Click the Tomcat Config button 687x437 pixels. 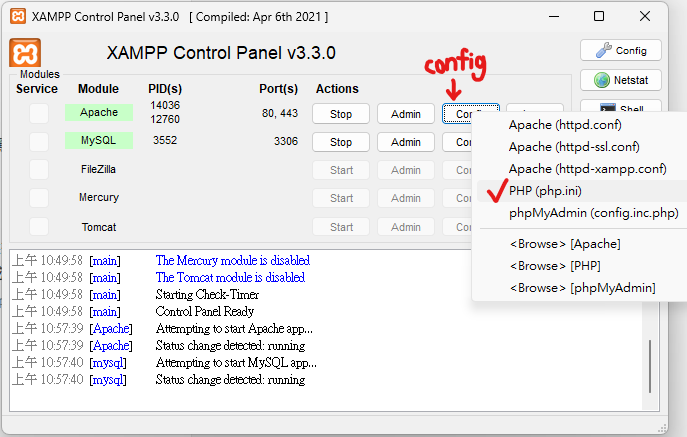(x=457, y=227)
